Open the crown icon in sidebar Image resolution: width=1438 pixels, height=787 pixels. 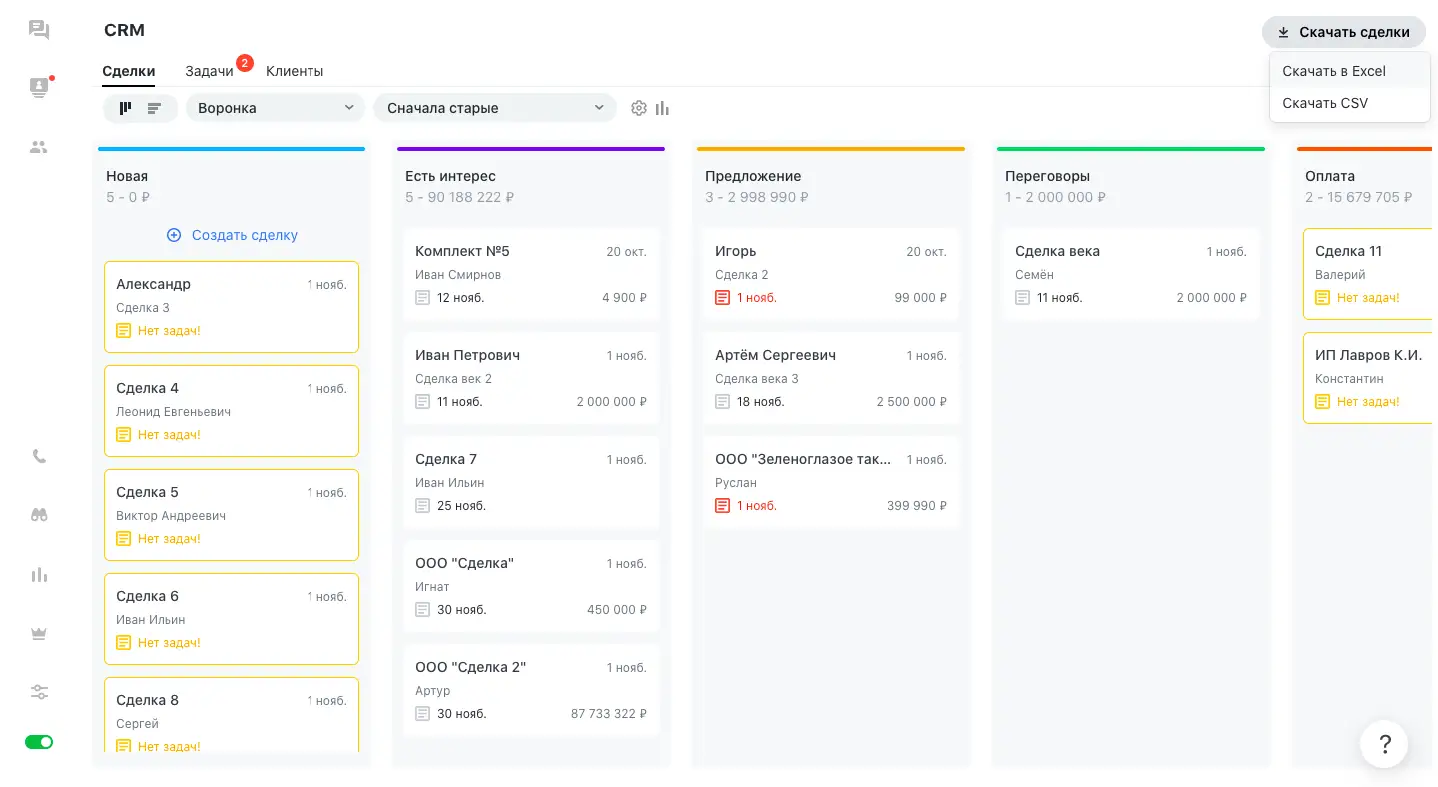tap(39, 634)
